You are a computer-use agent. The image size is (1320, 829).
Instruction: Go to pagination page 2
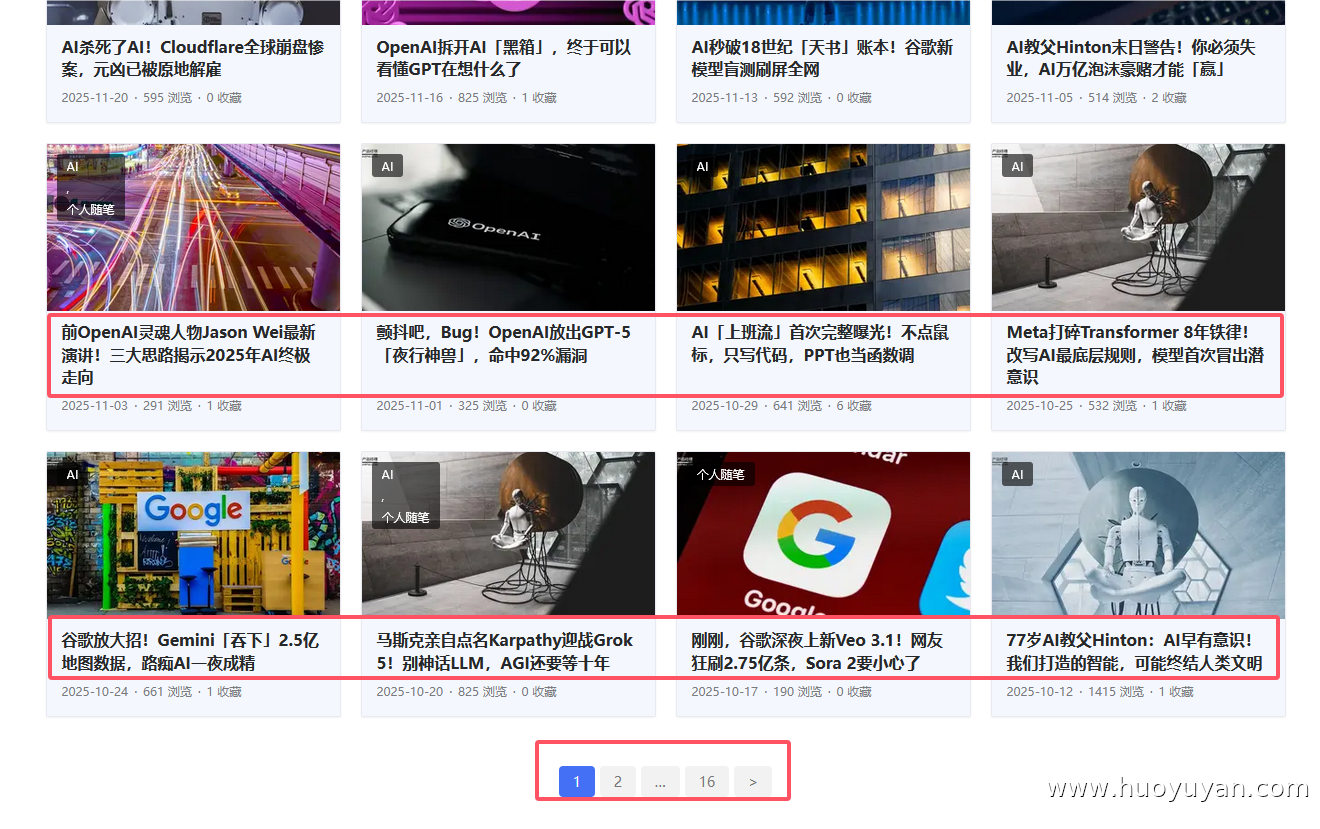[618, 782]
